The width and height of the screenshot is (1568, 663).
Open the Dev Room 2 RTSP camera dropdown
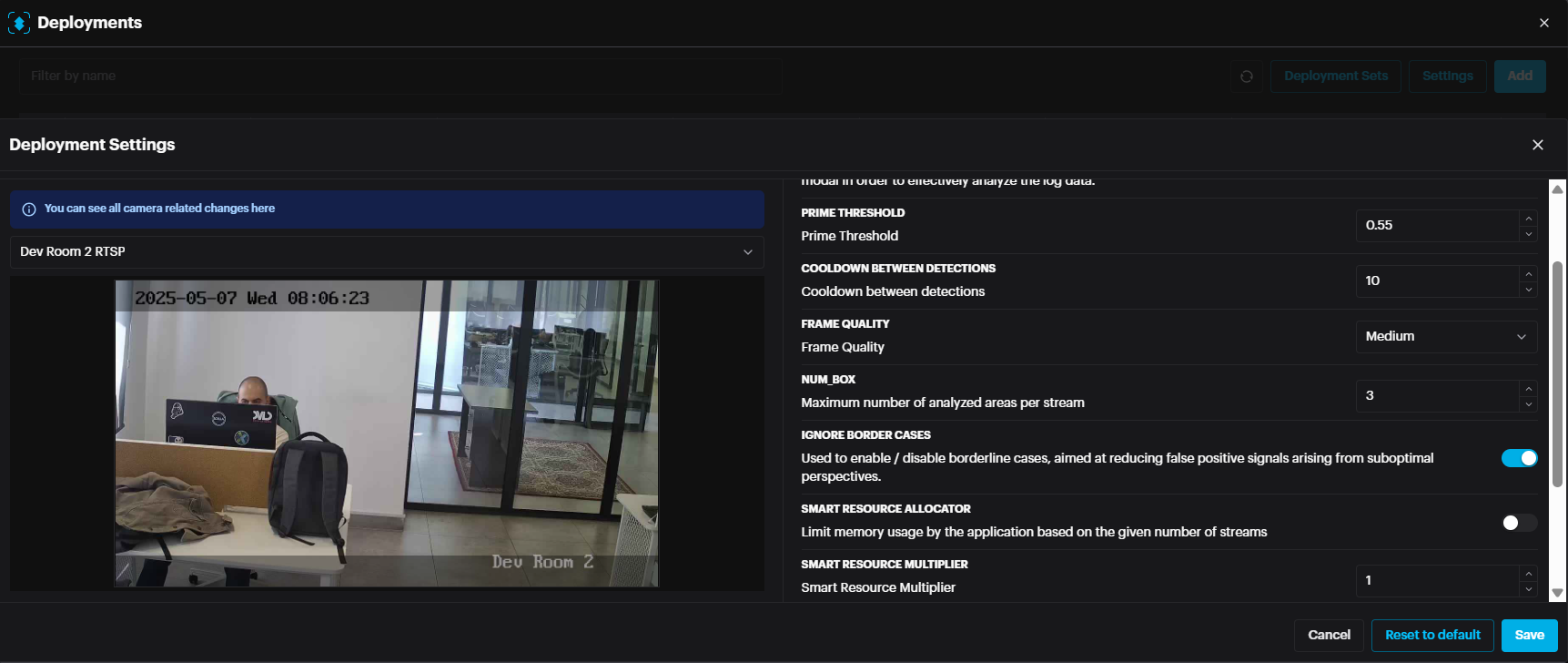point(387,252)
